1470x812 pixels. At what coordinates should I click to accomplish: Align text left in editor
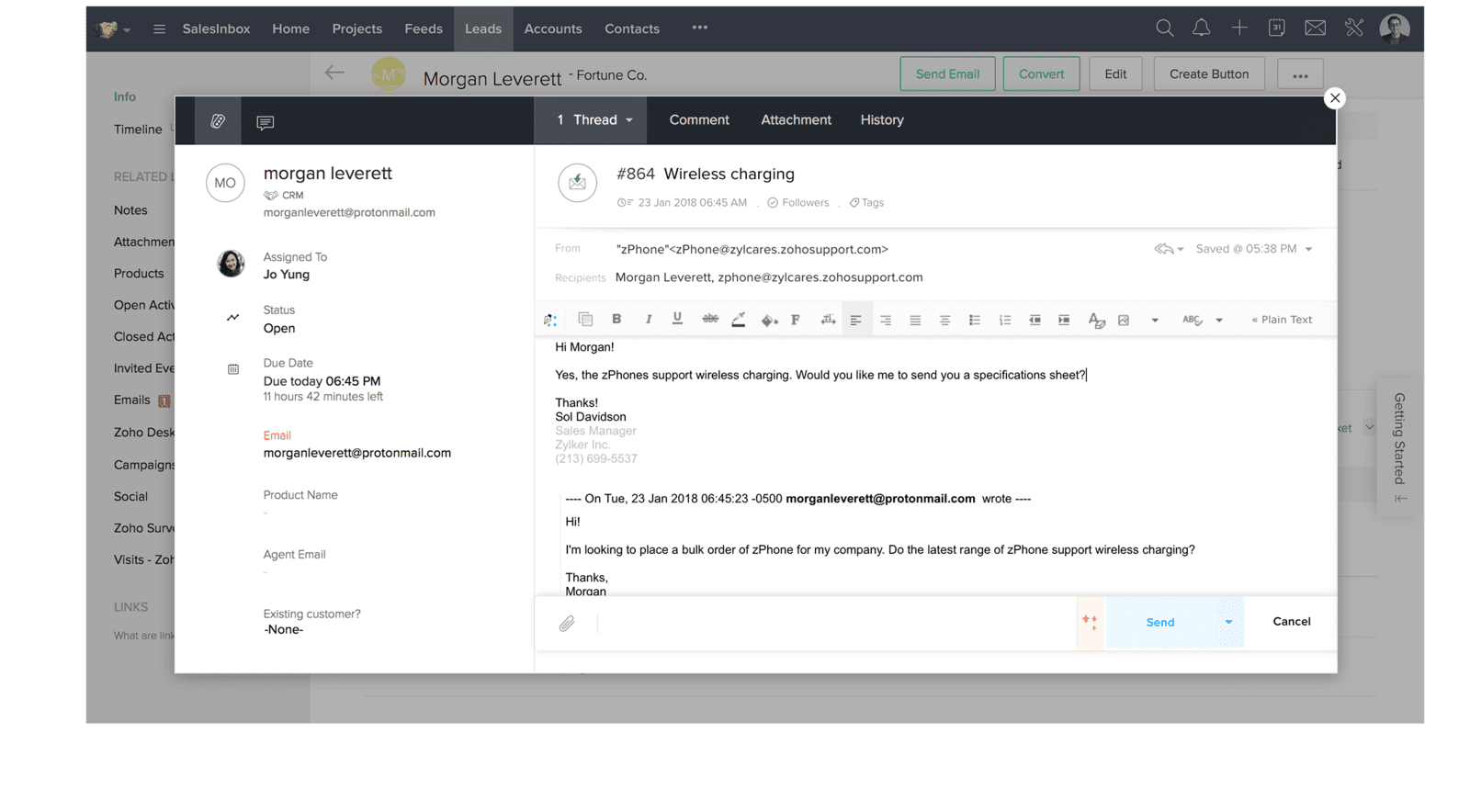pos(855,320)
